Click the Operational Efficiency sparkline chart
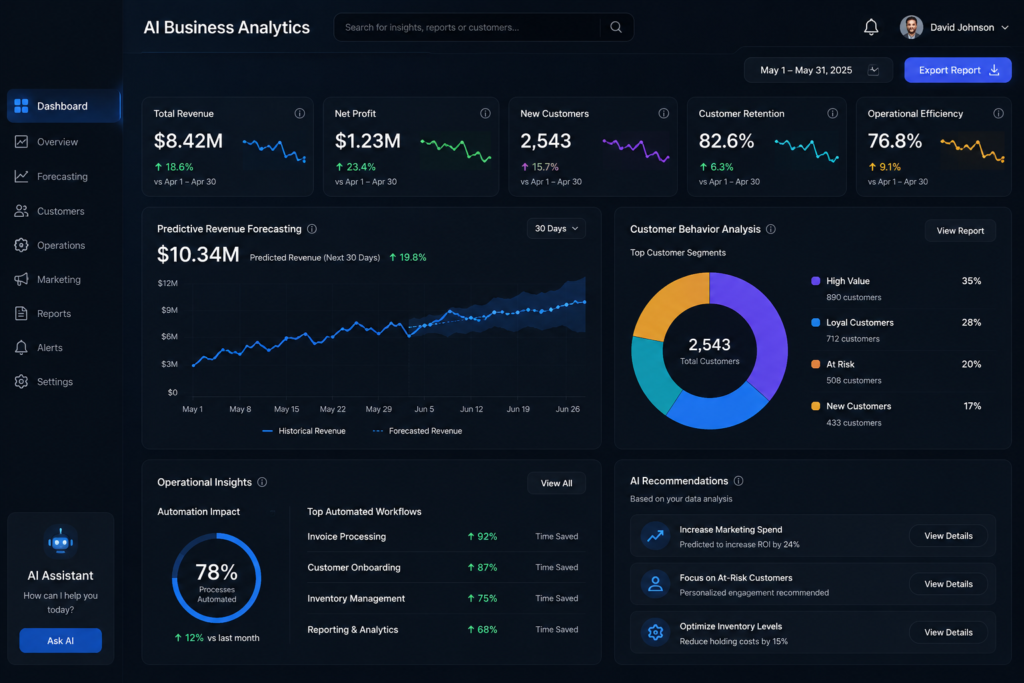This screenshot has height=683, width=1024. click(972, 150)
